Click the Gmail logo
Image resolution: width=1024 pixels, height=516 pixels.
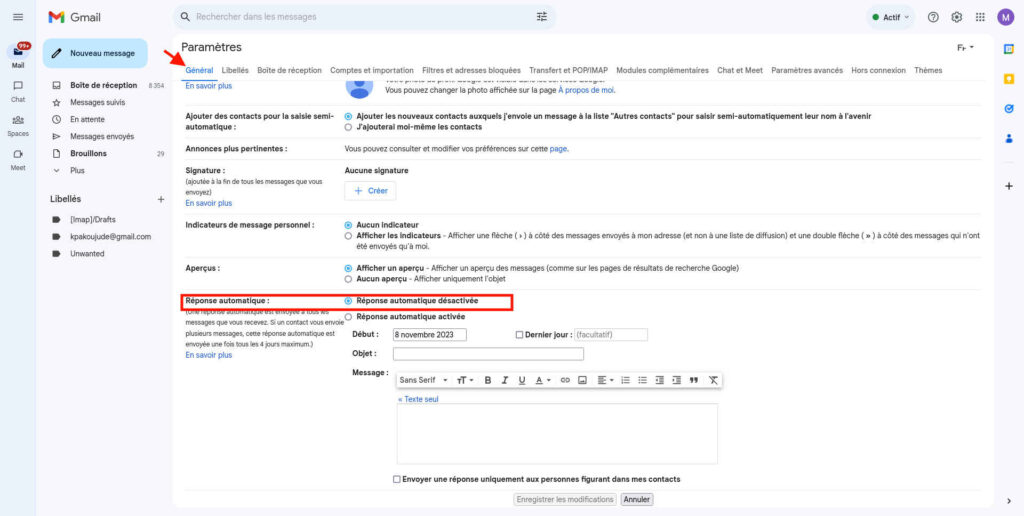coord(74,17)
